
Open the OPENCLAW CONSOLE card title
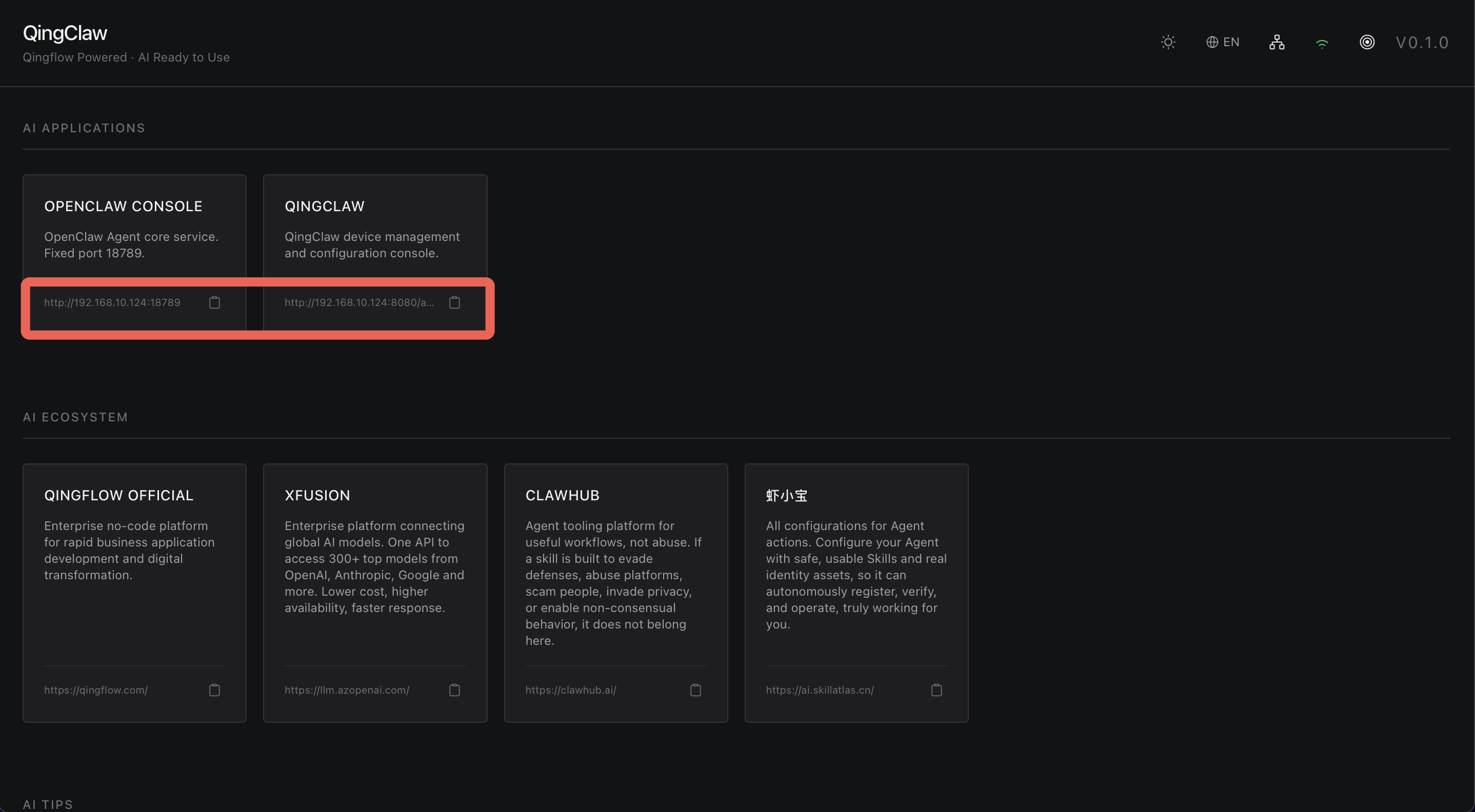tap(123, 206)
